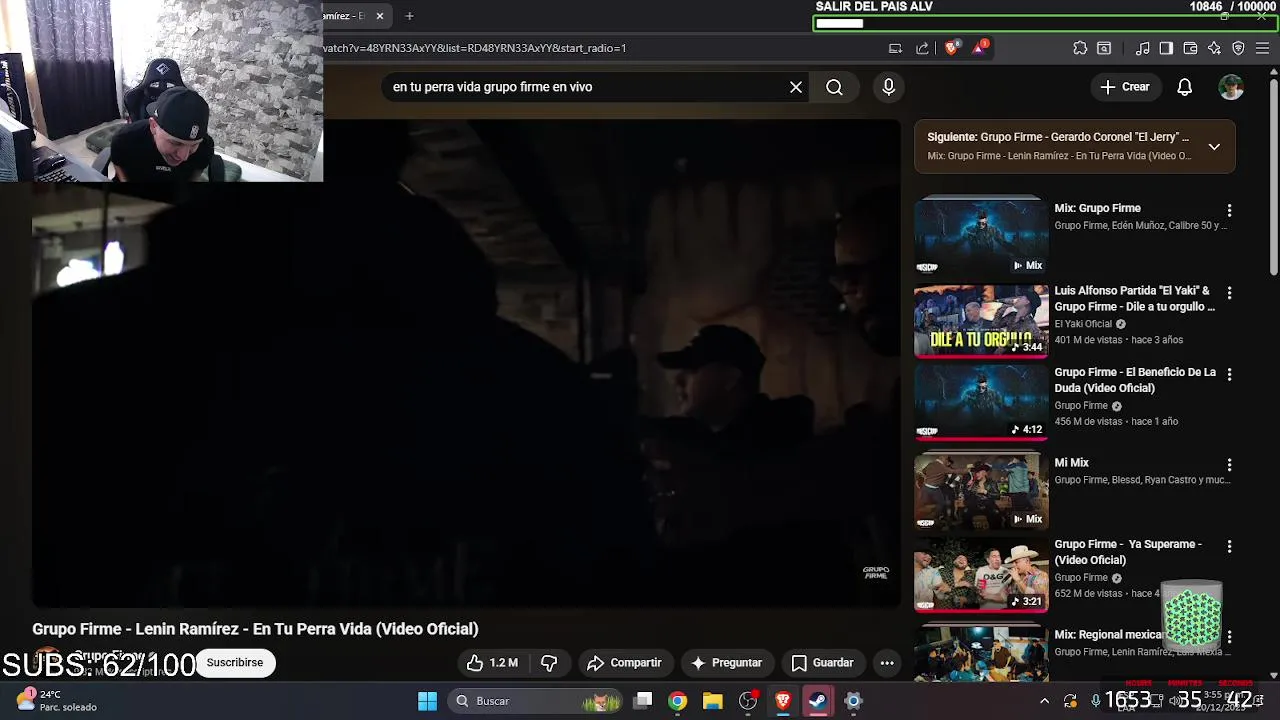The image size is (1280, 720).
Task: Dislike the Grupo Firme video
Action: point(549,663)
